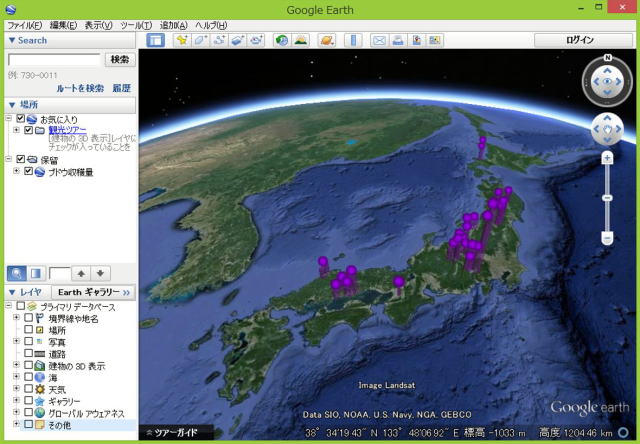The height and width of the screenshot is (444, 640).
Task: Click the look joystick eye control
Action: (x=607, y=82)
